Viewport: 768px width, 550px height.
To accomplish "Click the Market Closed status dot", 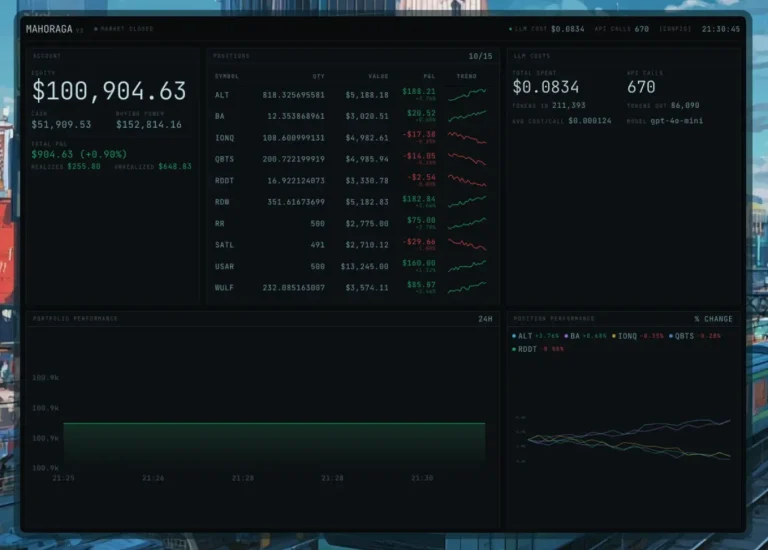I will point(96,29).
